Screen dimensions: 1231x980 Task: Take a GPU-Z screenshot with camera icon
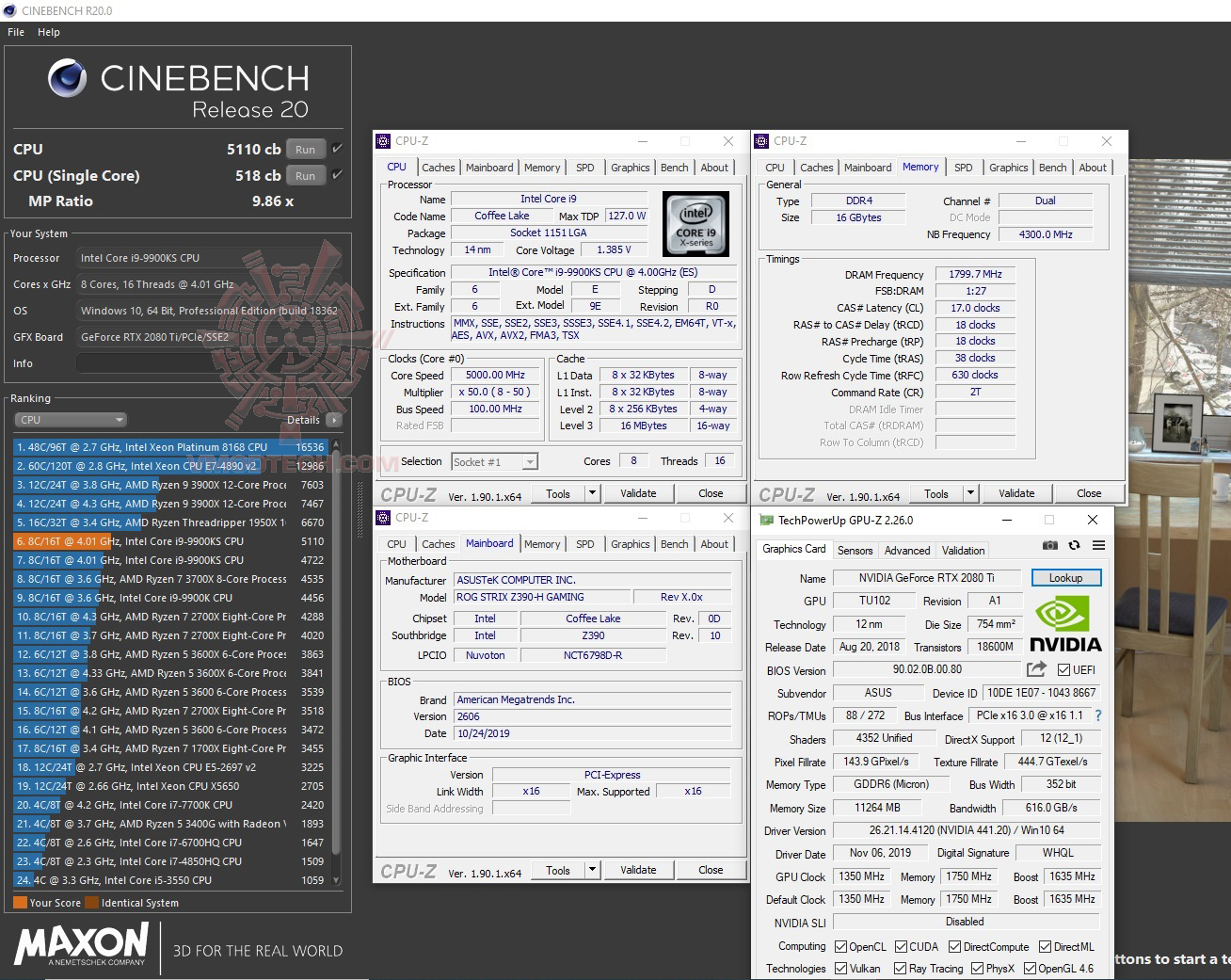click(1050, 545)
